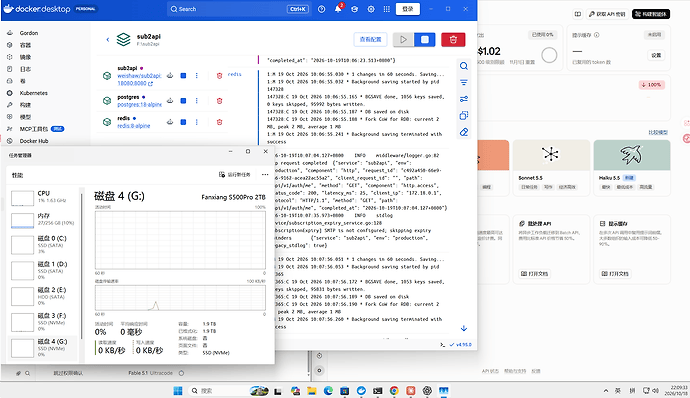Open the log filter icon
The image size is (690, 398).
(464, 82)
